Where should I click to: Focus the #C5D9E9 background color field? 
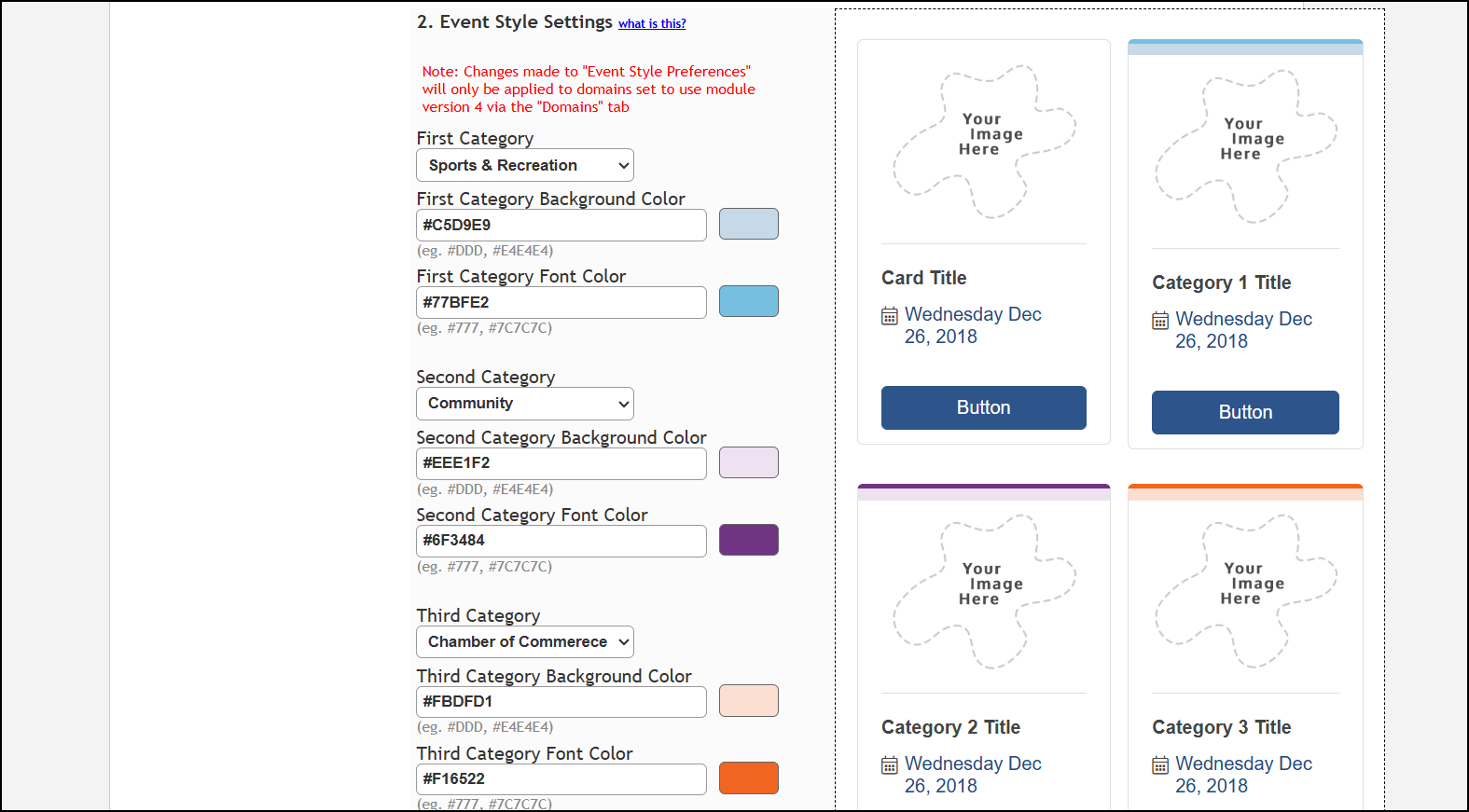click(x=561, y=226)
